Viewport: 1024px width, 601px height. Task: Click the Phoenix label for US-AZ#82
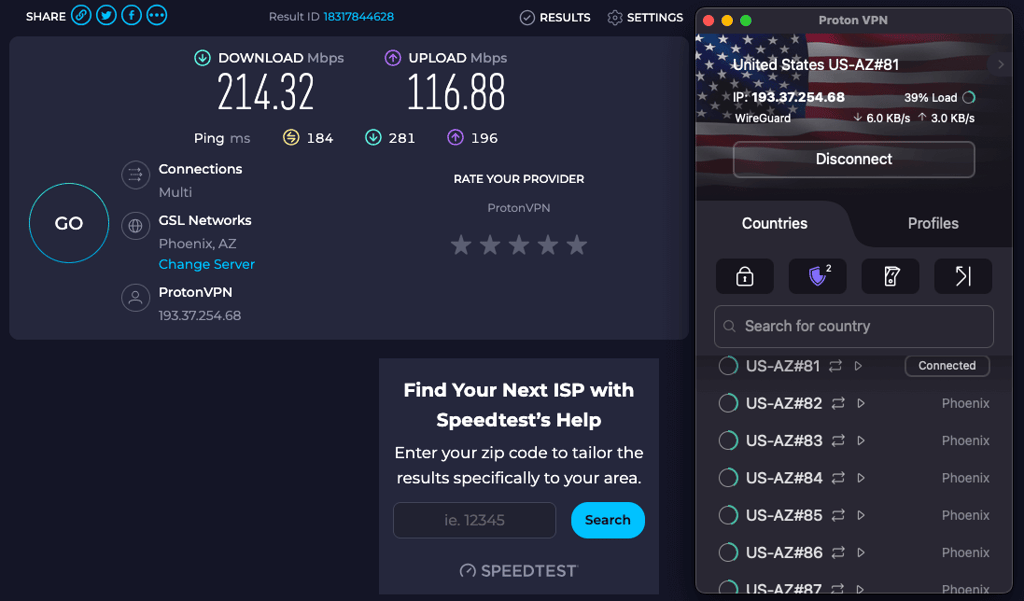click(965, 404)
